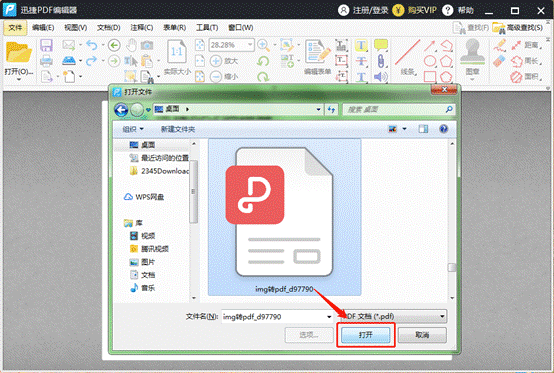Viewport: 554px width, 373px height.
Task: Click the dialog Back navigation arrow
Action: click(121, 110)
